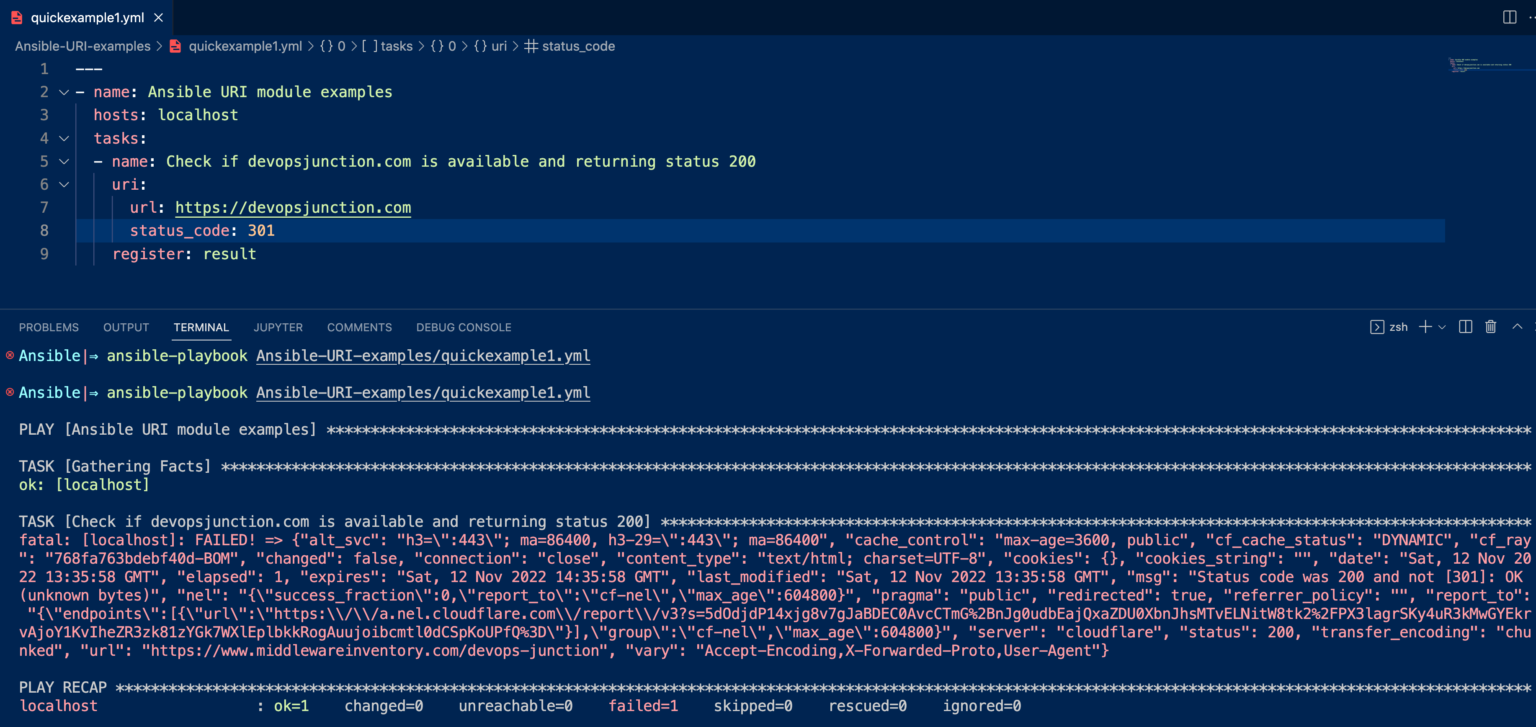1536x727 pixels.
Task: Switch to the OUTPUT tab
Action: (x=125, y=327)
